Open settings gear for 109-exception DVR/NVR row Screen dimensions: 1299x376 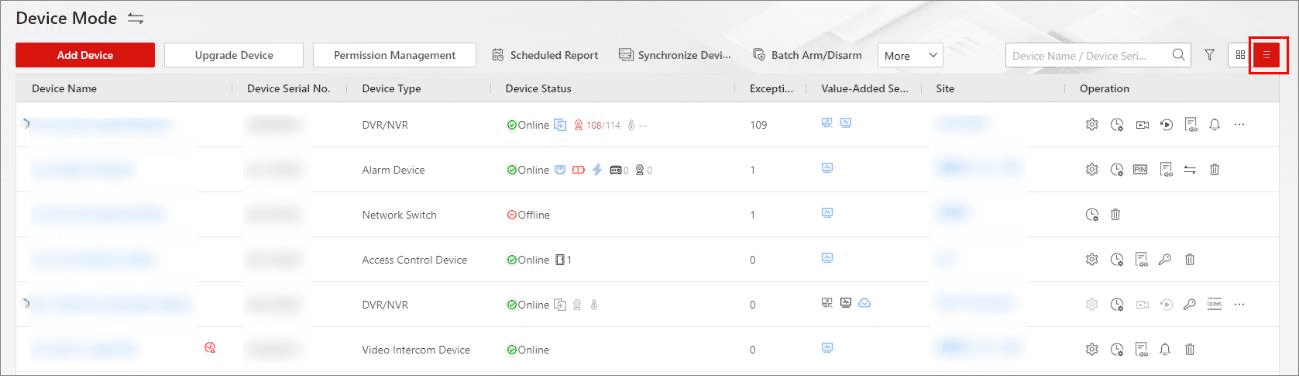pyautogui.click(x=1093, y=125)
